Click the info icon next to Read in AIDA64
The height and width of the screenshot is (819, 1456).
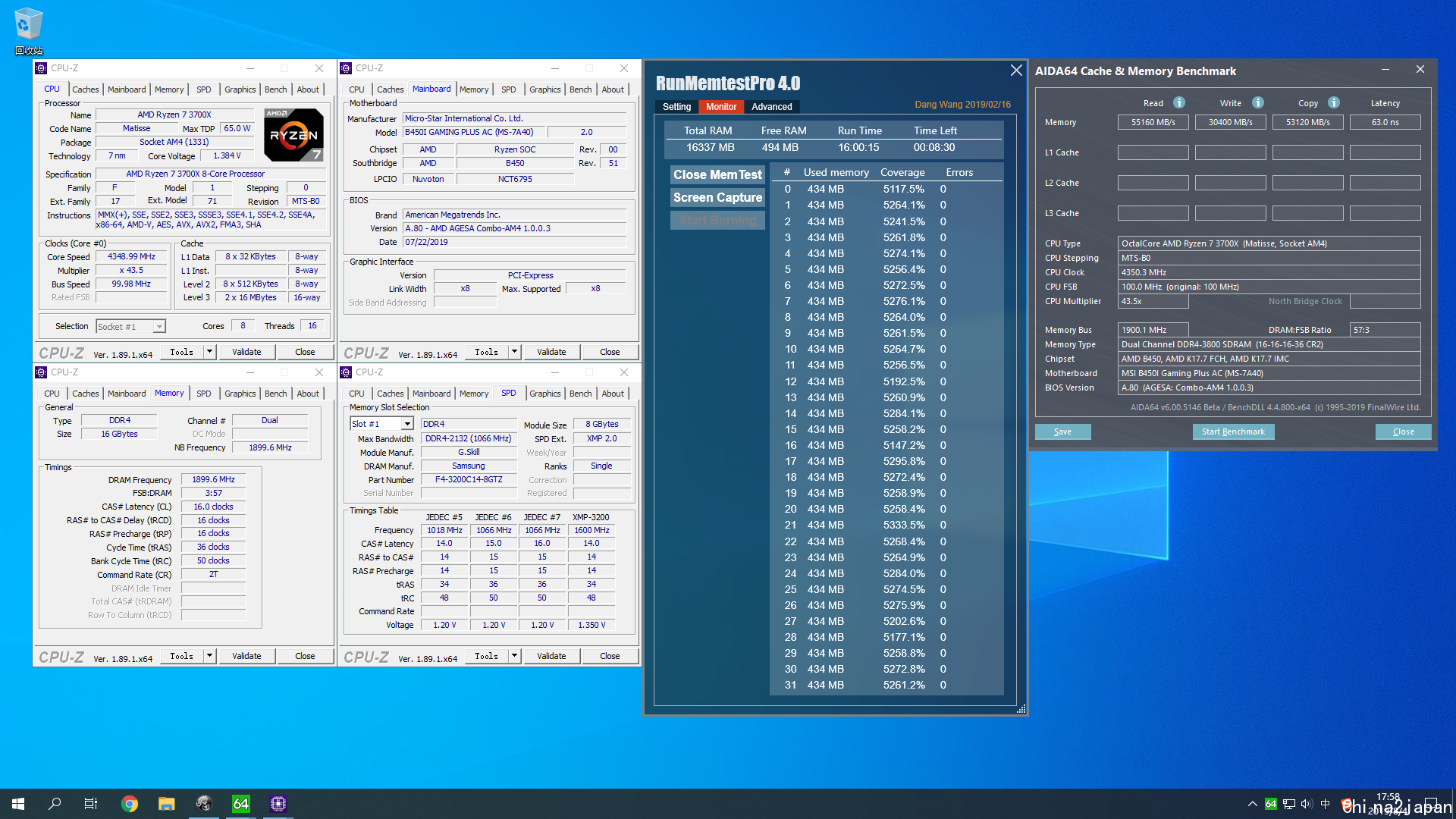click(x=1179, y=102)
